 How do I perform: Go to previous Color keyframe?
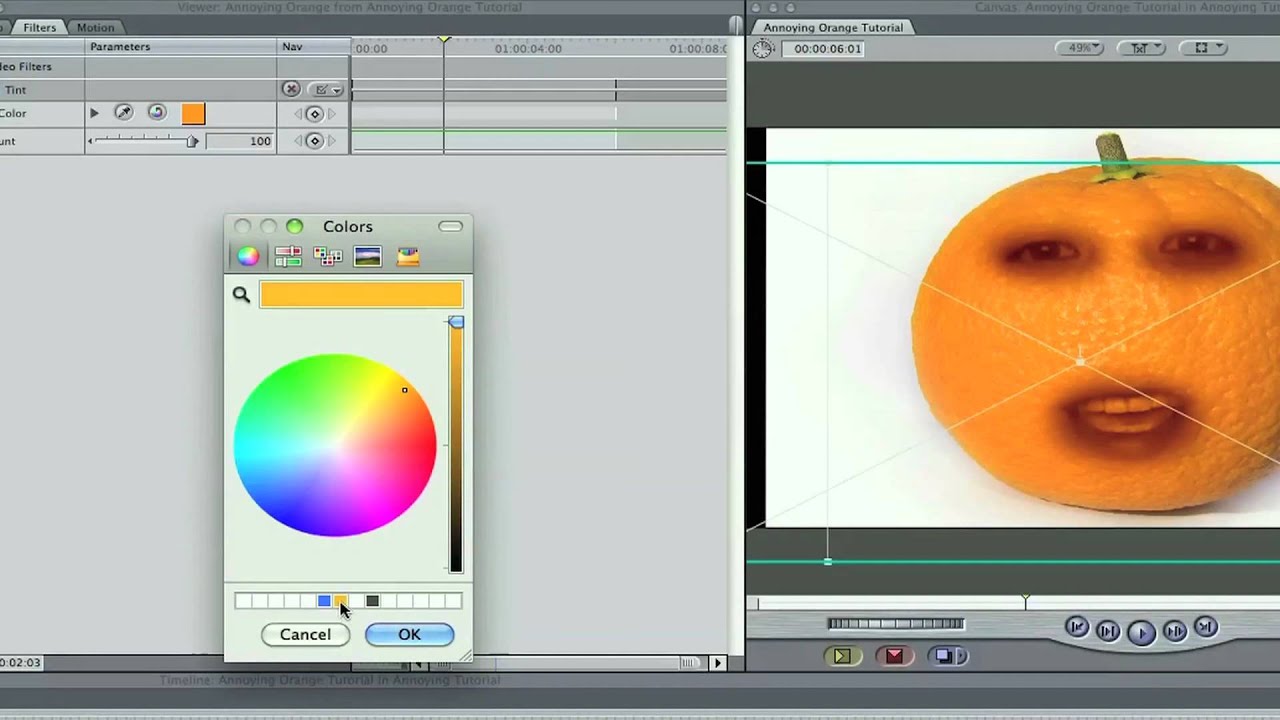(x=297, y=114)
